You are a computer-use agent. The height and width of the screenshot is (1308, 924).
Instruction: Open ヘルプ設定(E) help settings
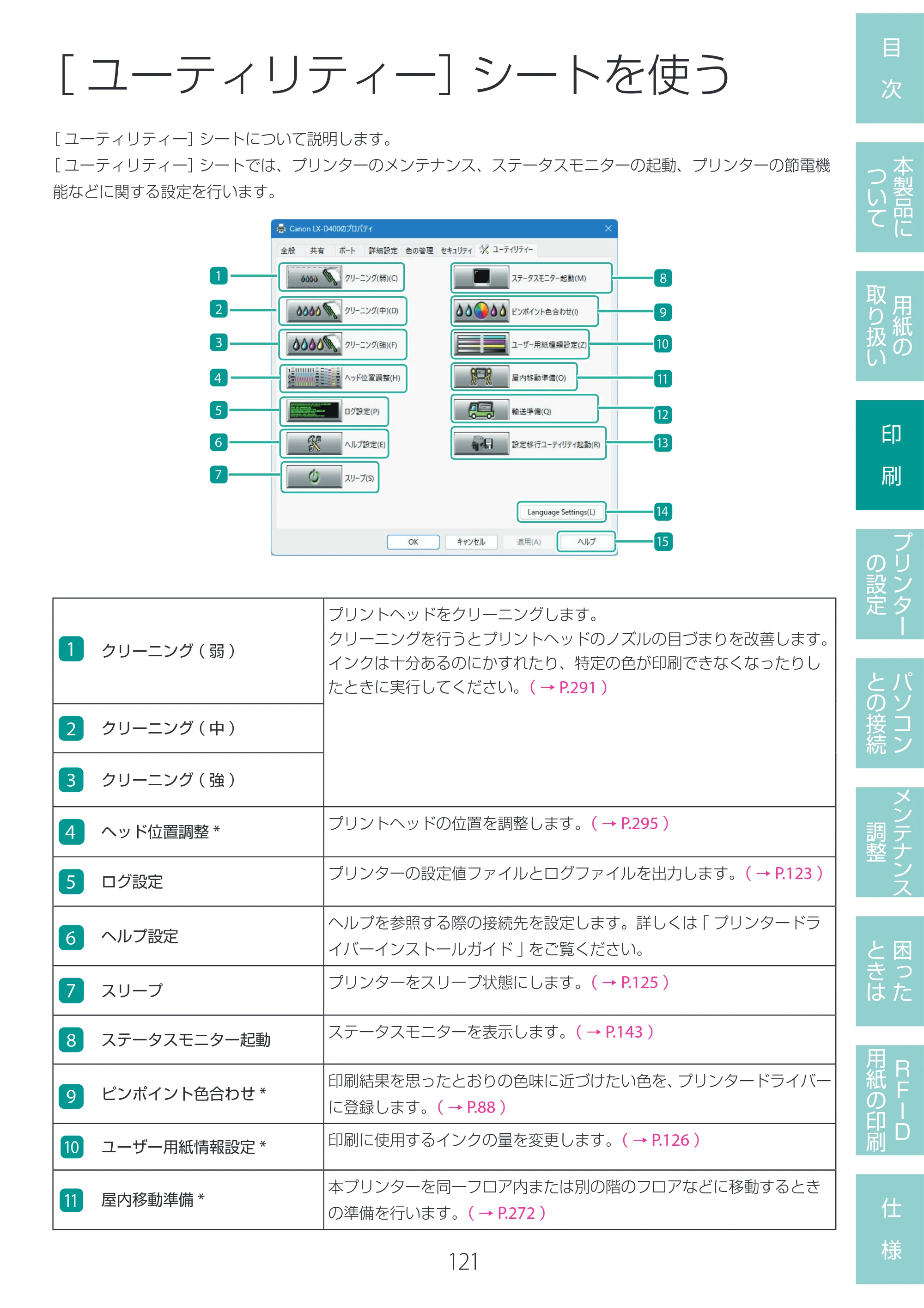click(x=314, y=444)
